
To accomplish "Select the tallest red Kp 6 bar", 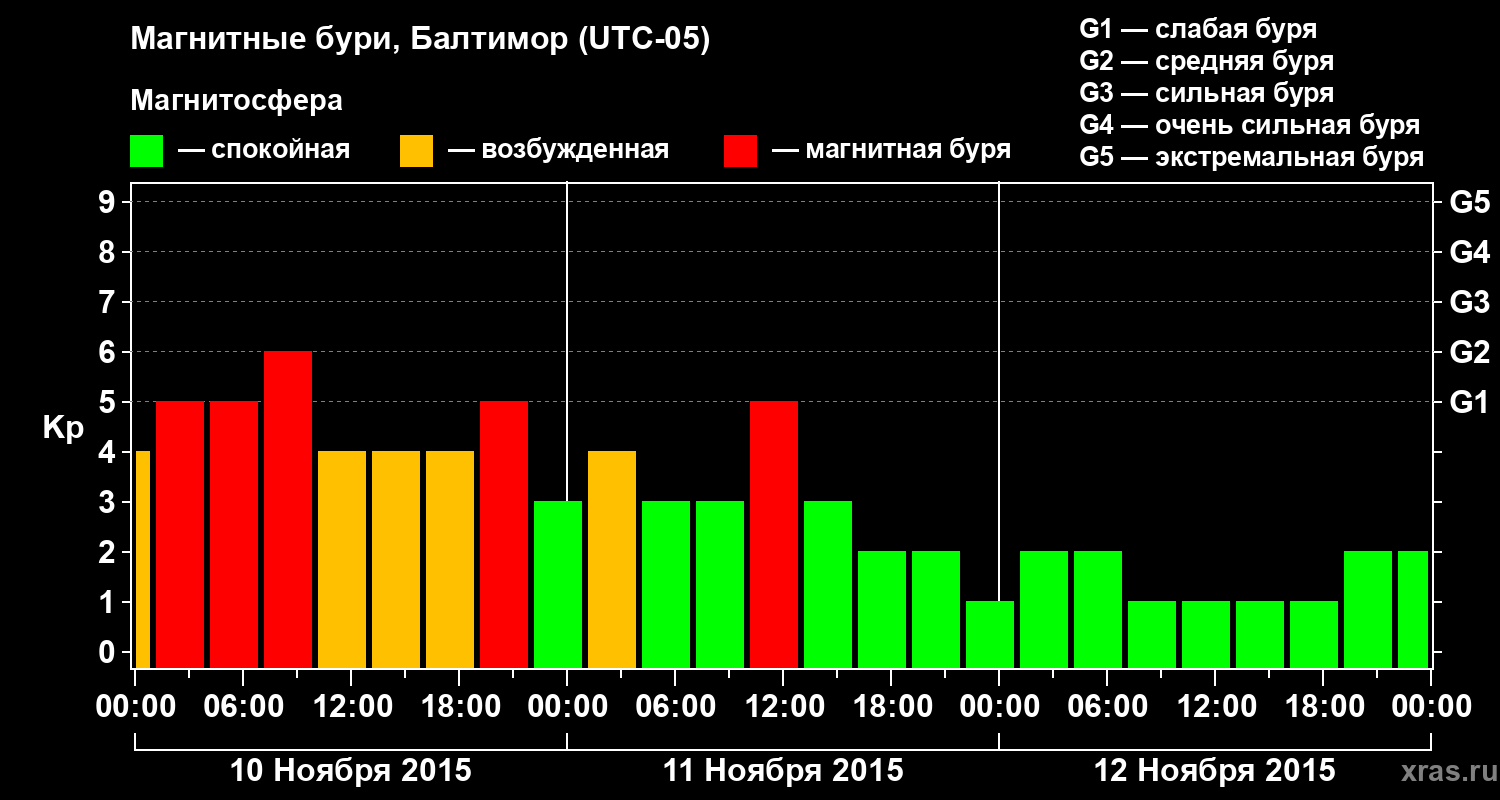I will pyautogui.click(x=288, y=509).
